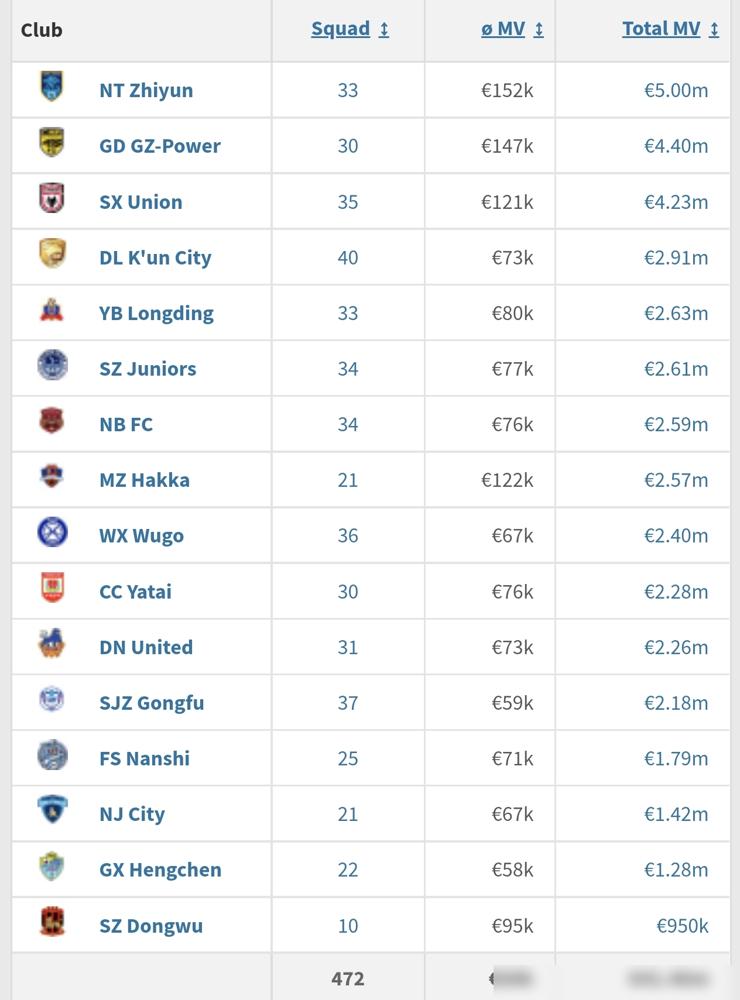The height and width of the screenshot is (1000, 740).
Task: Click the GD GZ-Power club crest
Action: pyautogui.click(x=52, y=144)
